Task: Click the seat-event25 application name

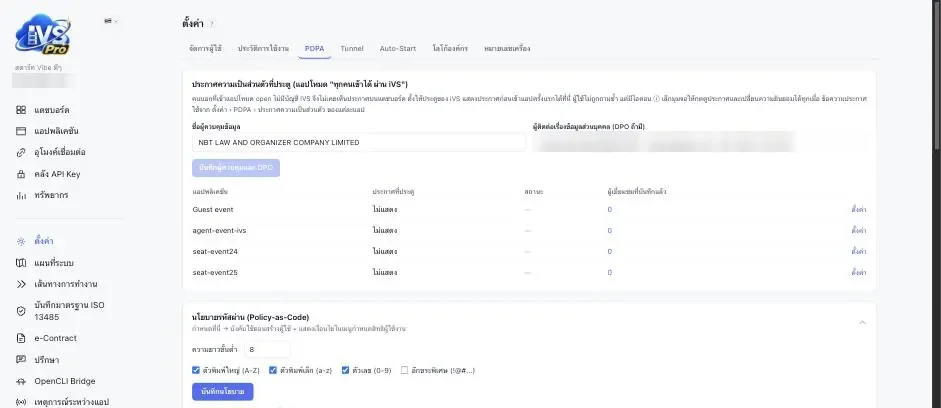Action: 215,272
